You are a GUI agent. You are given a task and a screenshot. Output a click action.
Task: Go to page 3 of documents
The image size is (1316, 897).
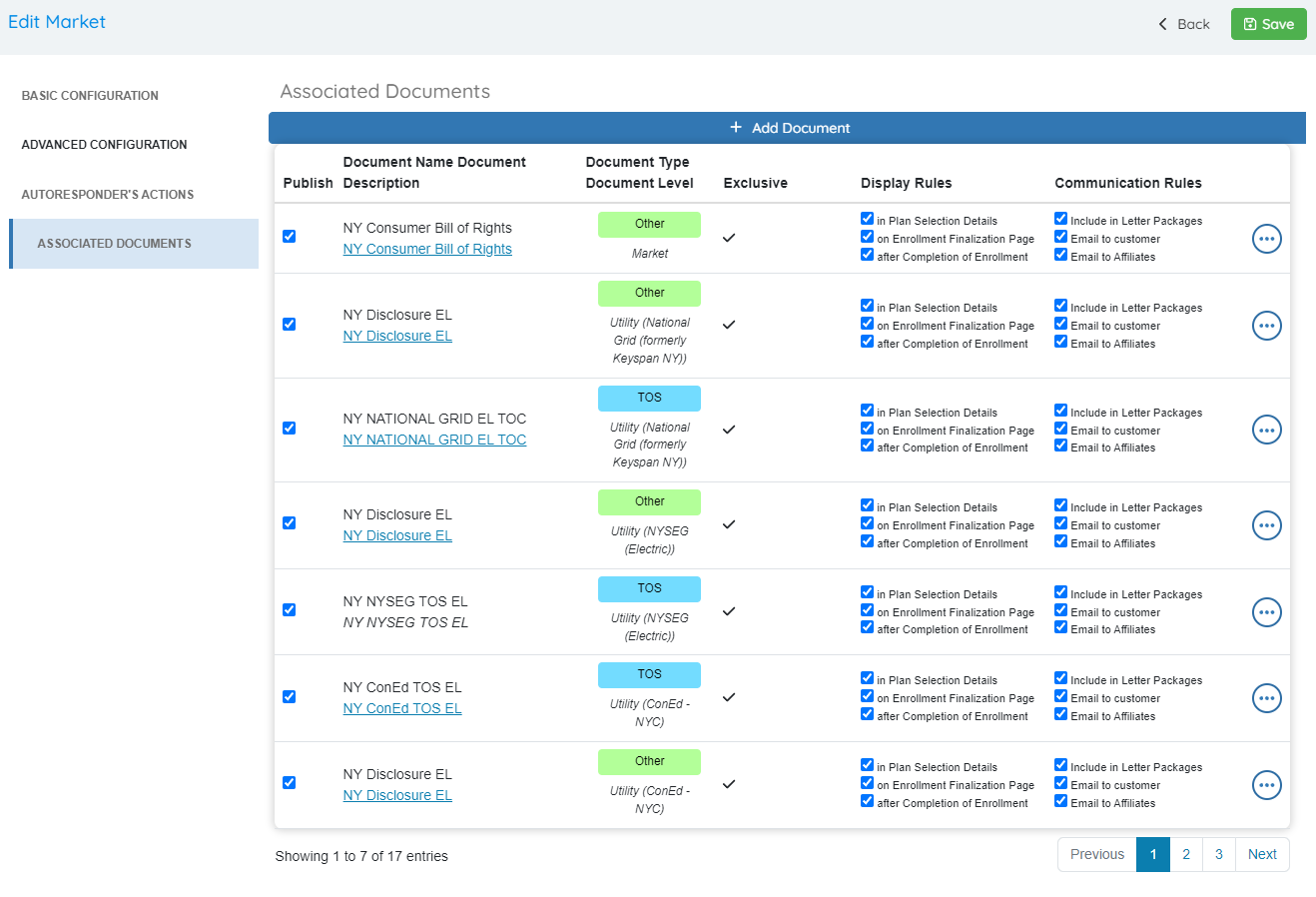click(x=1219, y=854)
